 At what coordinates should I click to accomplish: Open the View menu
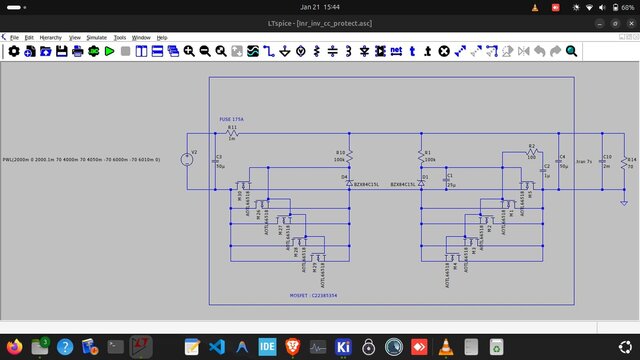[x=75, y=38]
